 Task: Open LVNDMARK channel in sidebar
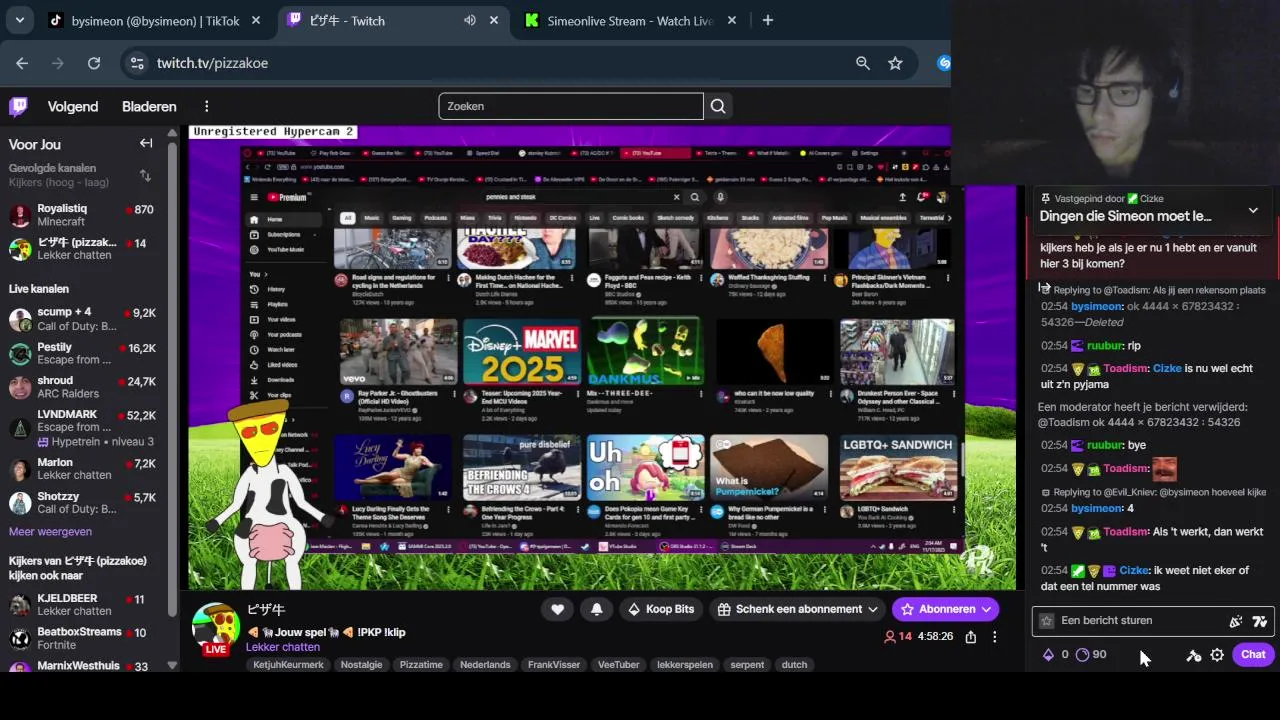tap(82, 427)
